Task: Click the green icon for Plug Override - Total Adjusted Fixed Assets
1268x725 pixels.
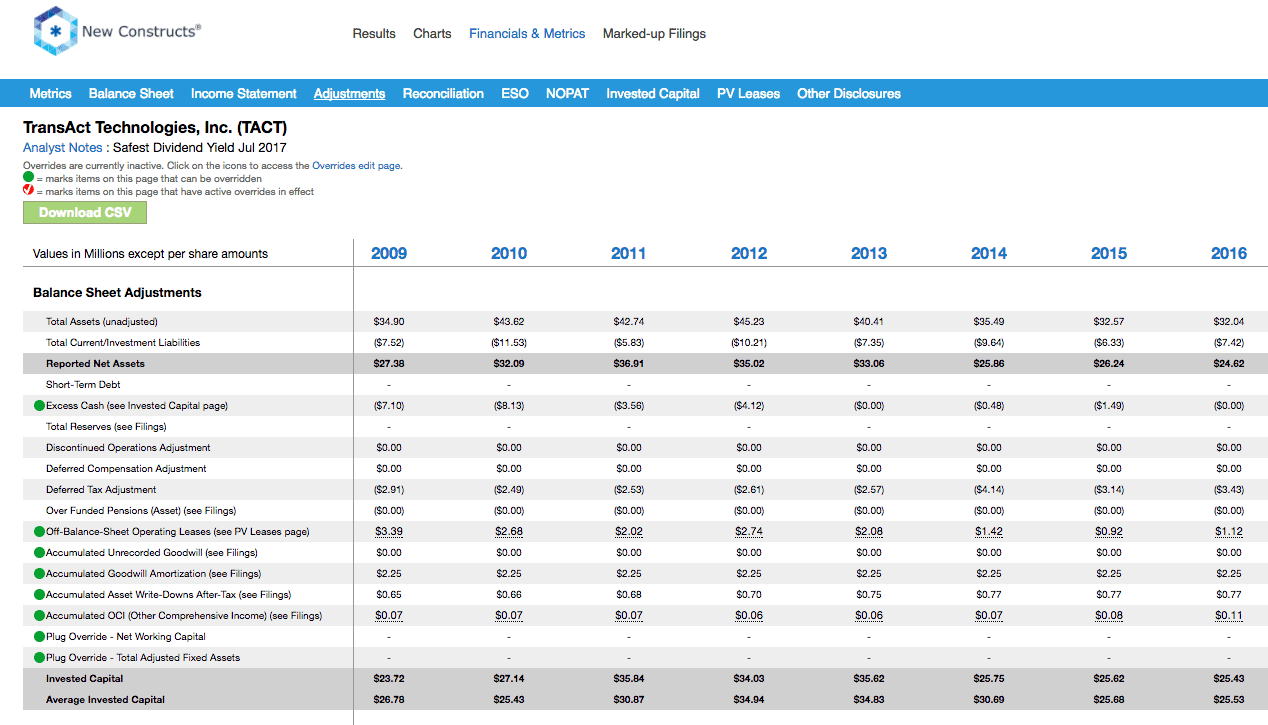Action: [39, 658]
